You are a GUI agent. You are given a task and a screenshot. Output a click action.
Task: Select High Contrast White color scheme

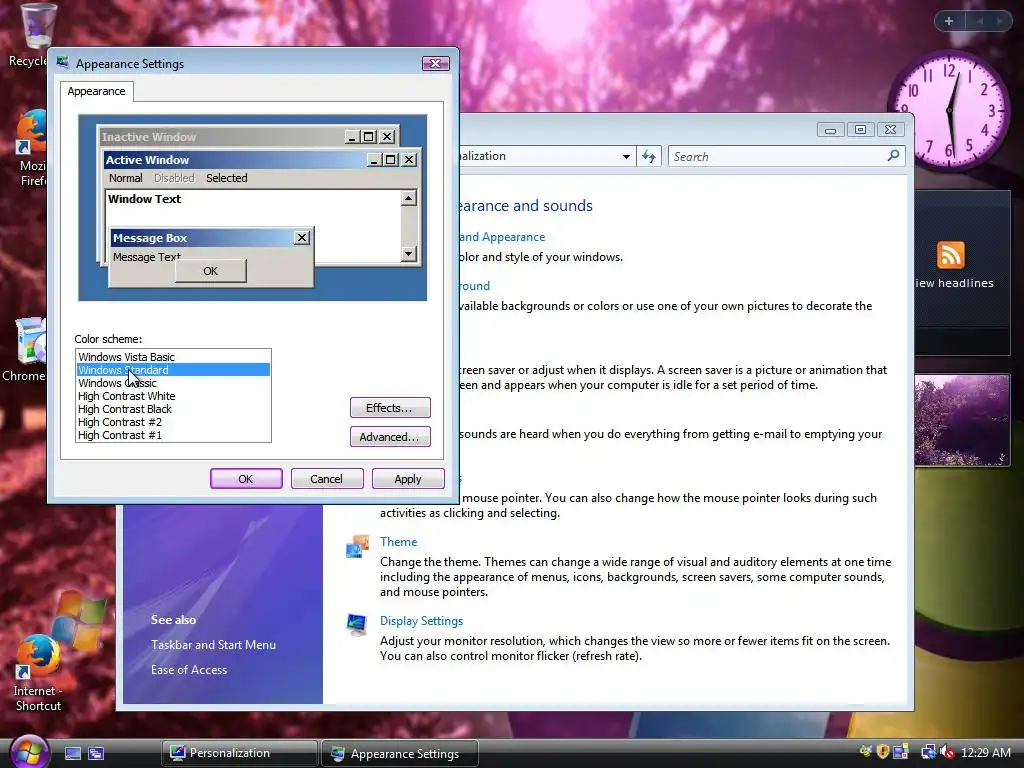pyautogui.click(x=173, y=396)
